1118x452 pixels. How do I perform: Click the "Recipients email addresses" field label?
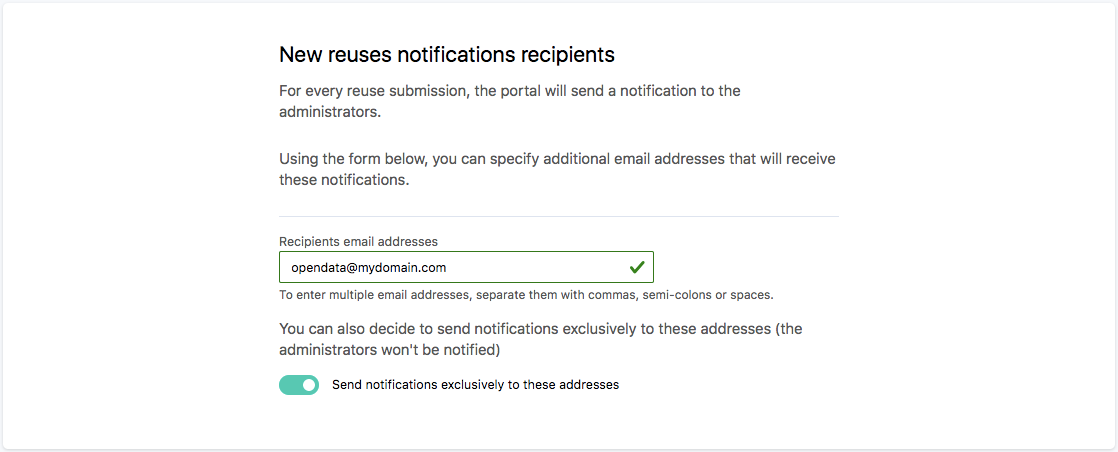click(358, 241)
